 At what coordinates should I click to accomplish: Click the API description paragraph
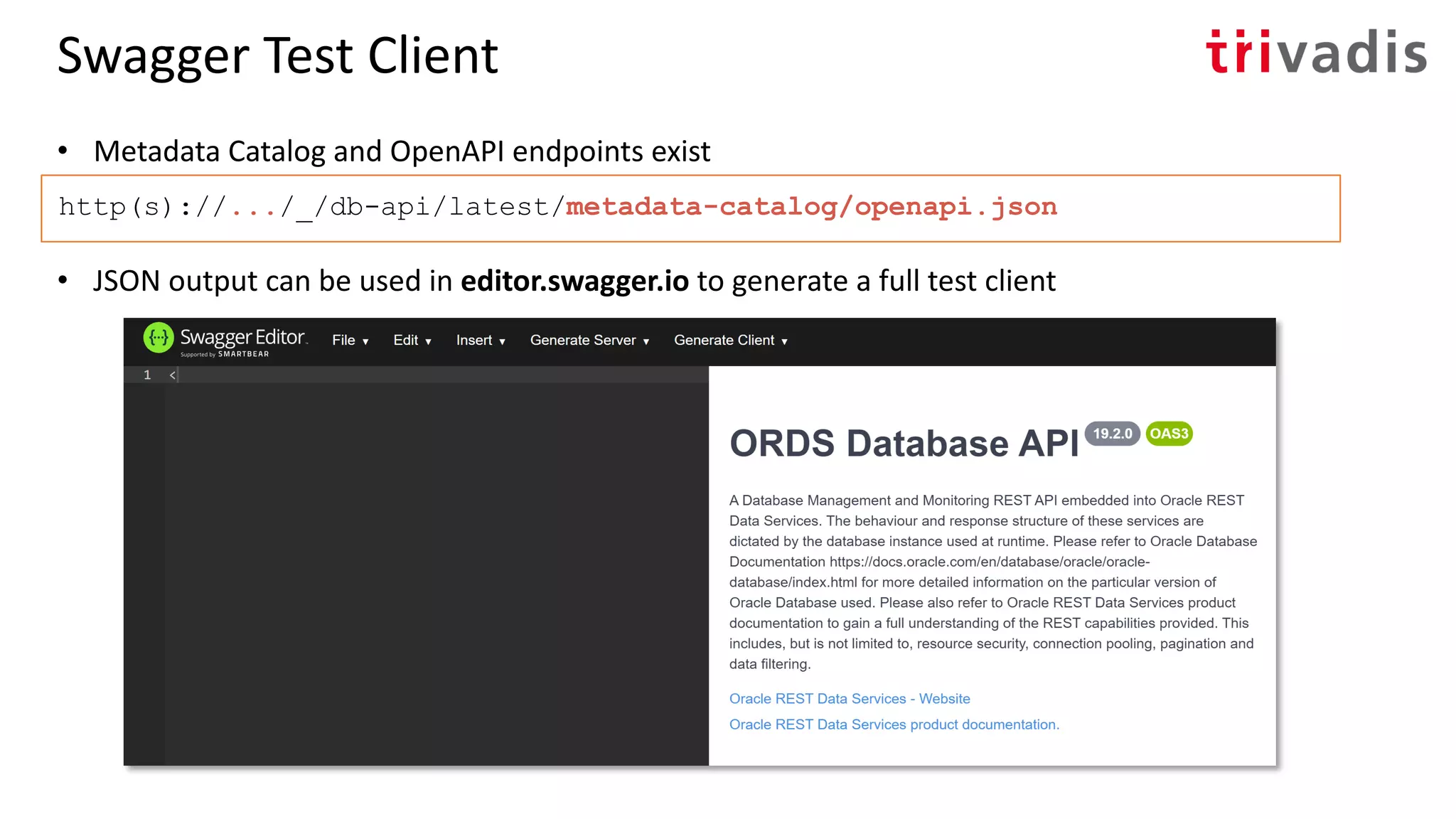coord(993,582)
